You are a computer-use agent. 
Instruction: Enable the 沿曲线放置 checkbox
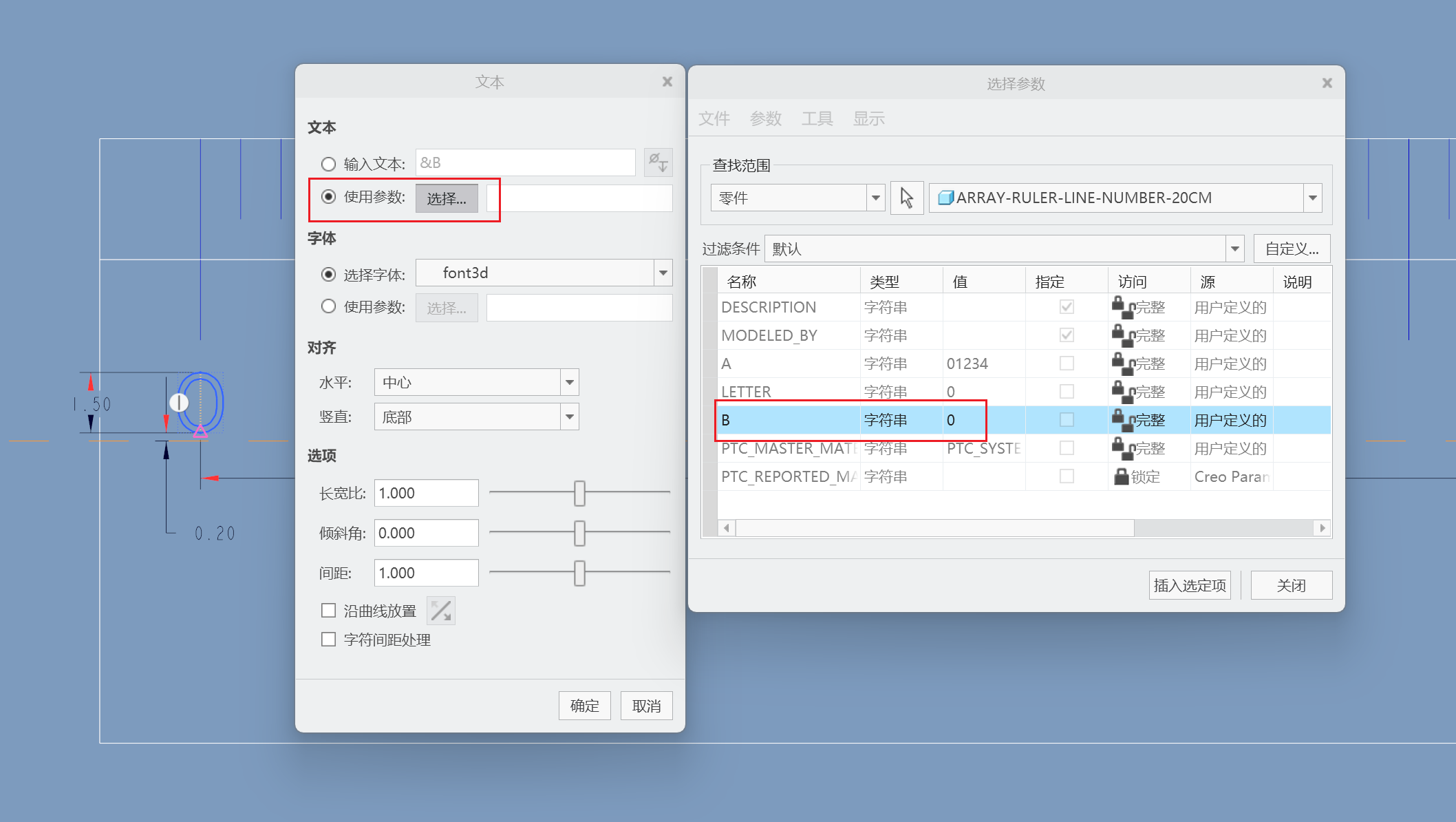click(x=328, y=611)
